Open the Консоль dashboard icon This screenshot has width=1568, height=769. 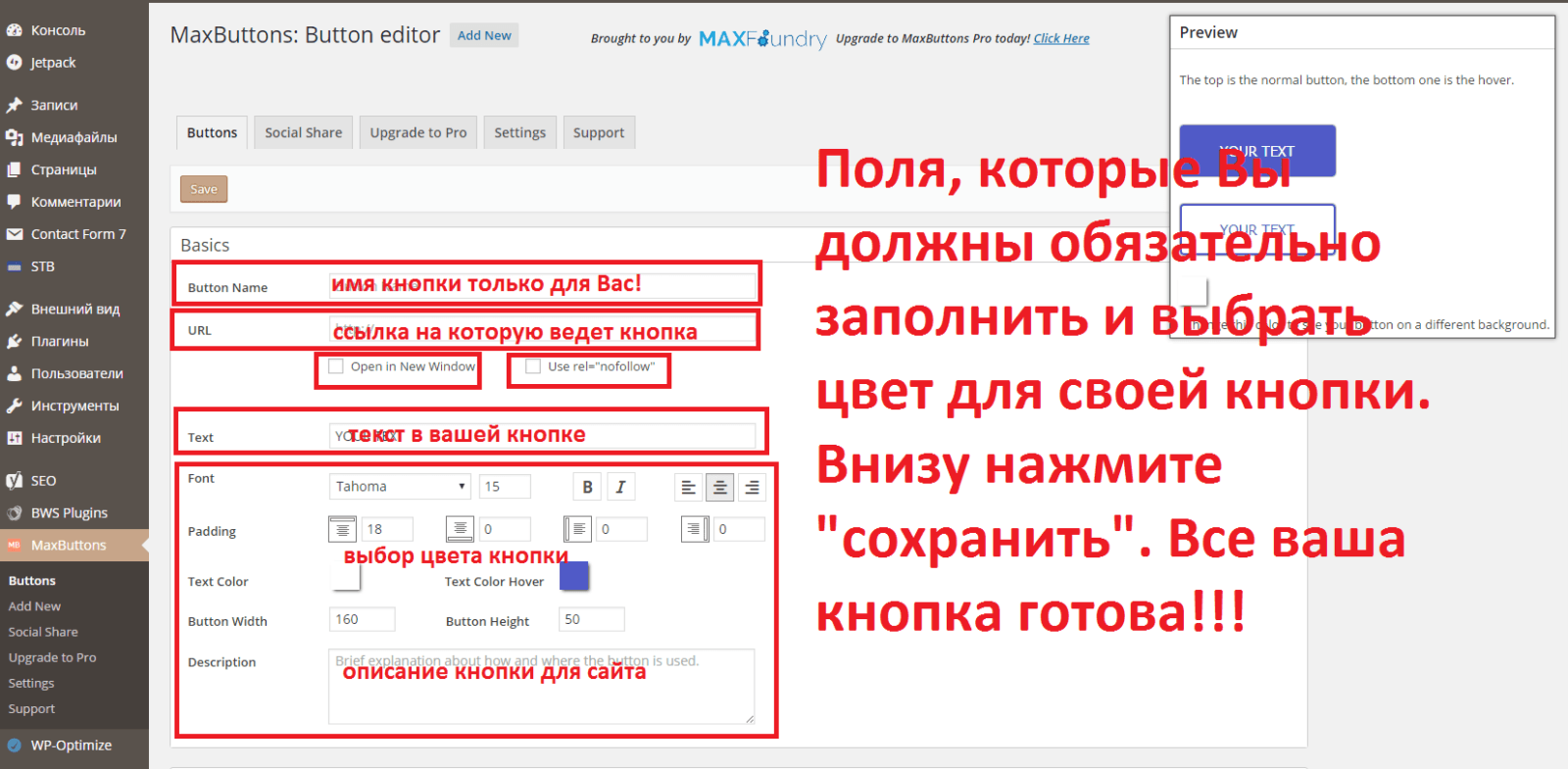[14, 30]
